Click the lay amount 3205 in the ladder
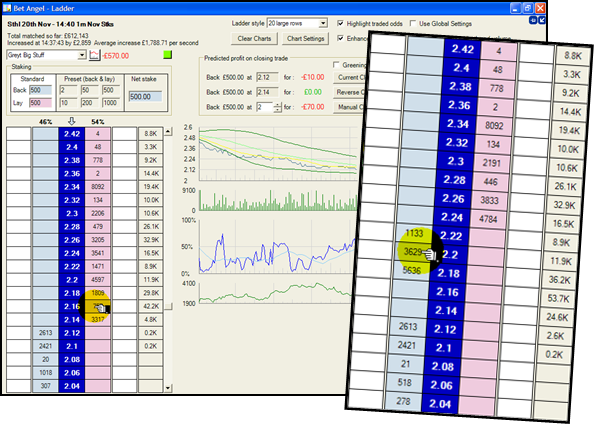The width and height of the screenshot is (594, 424). [x=98, y=240]
